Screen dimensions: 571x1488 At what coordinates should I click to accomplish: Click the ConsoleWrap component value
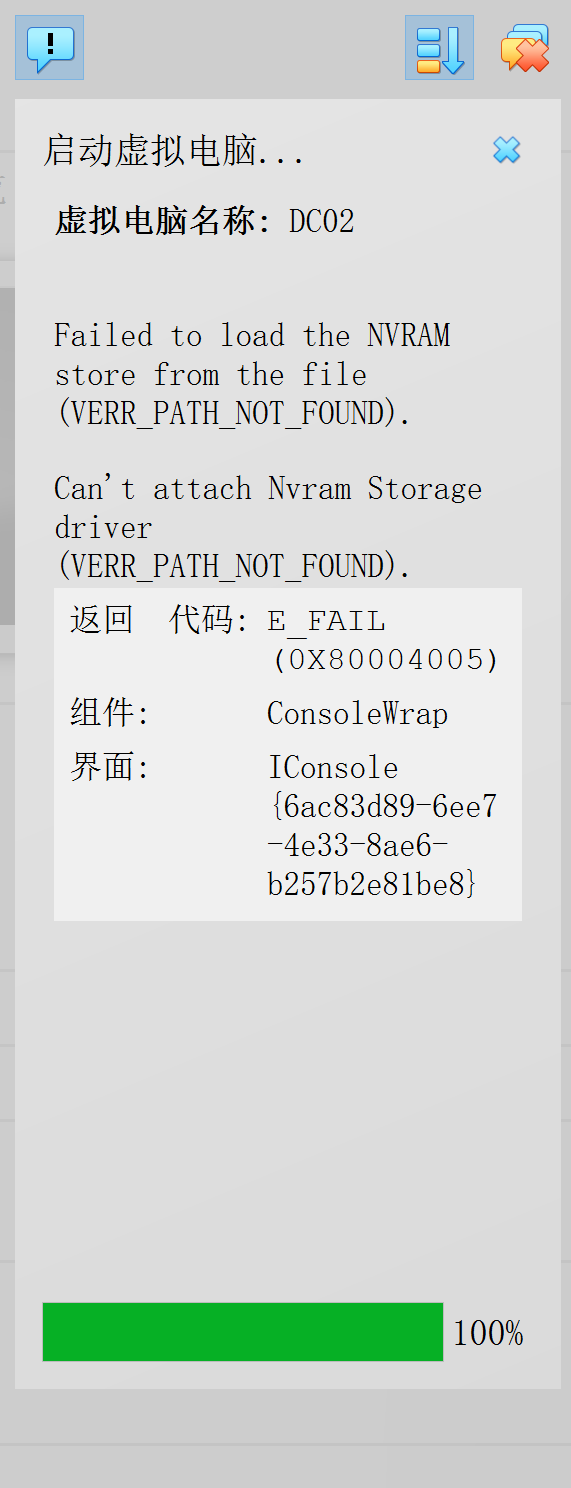point(357,713)
